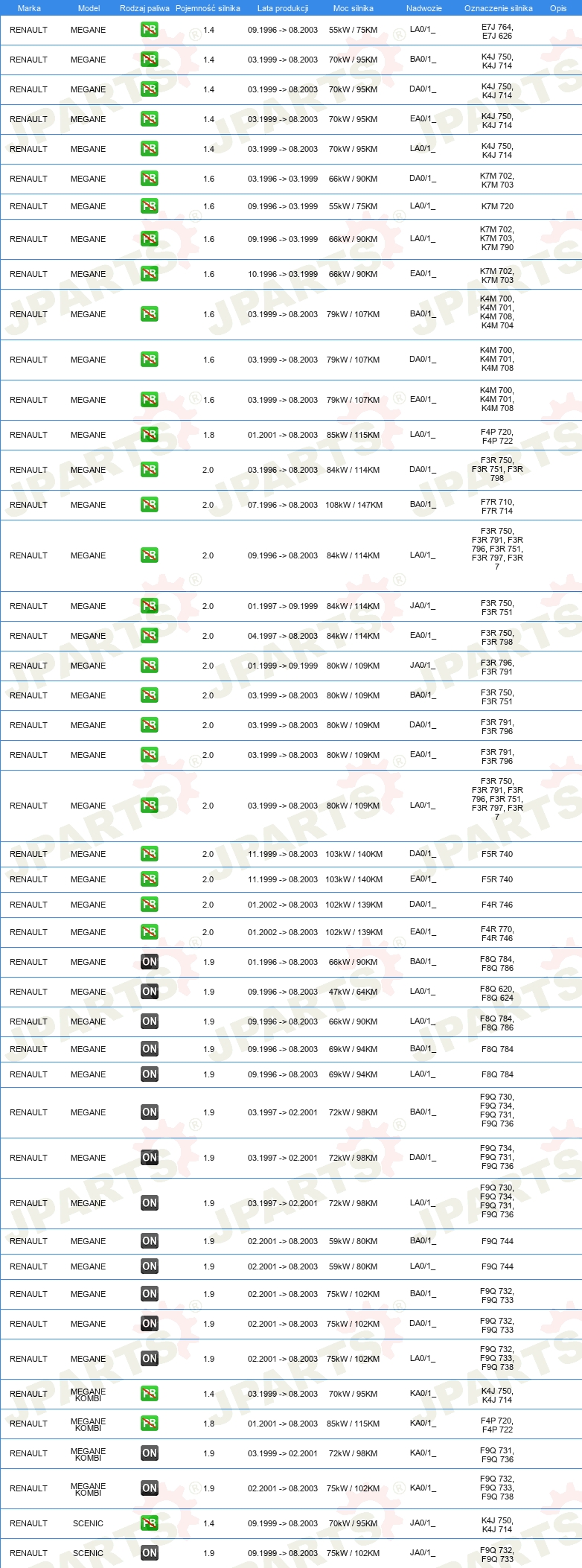Select the PB icon in the F4R 770 row
This screenshot has width=582, height=1568.
pyautogui.click(x=149, y=932)
